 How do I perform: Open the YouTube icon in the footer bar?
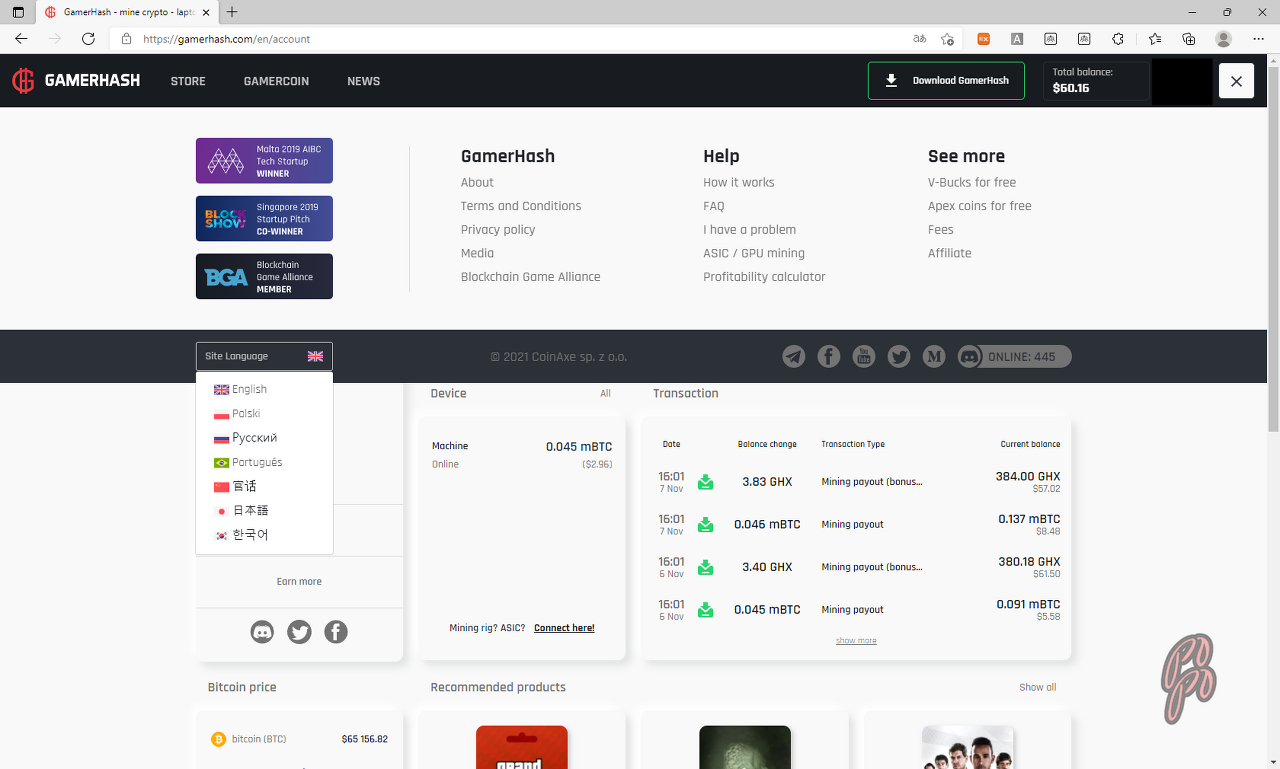864,356
